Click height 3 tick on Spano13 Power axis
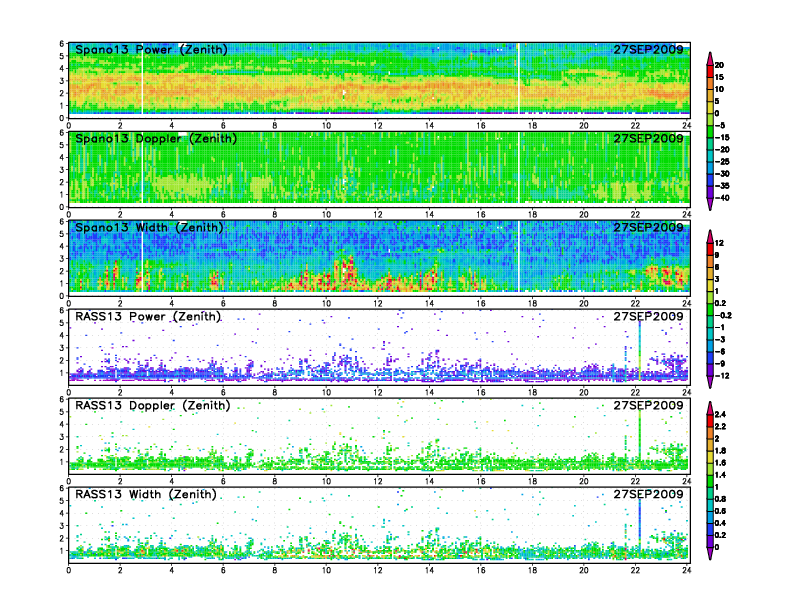Image resolution: width=792 pixels, height=612 pixels. tap(62, 81)
